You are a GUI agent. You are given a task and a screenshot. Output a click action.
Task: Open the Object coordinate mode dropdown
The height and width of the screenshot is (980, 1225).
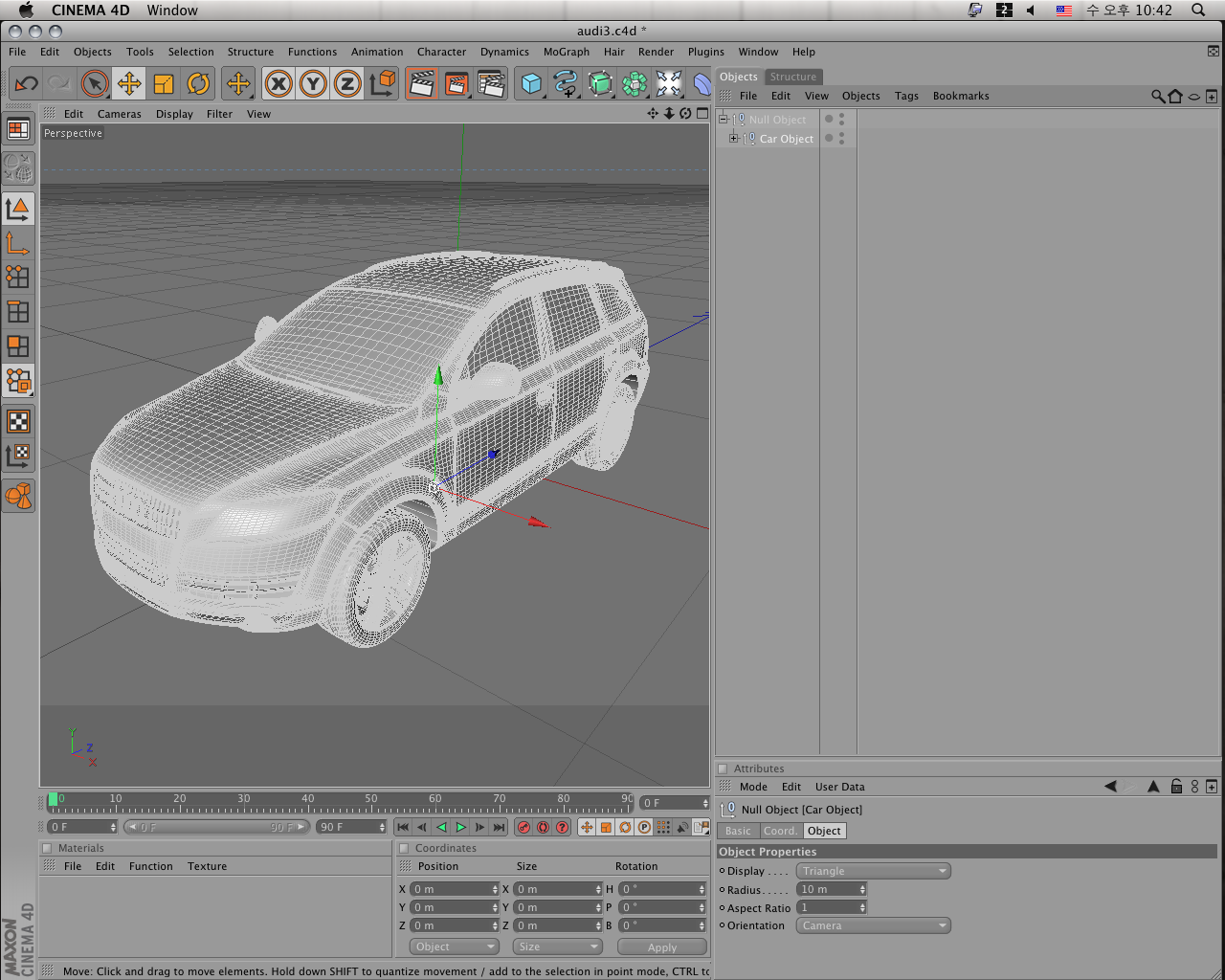coord(455,947)
